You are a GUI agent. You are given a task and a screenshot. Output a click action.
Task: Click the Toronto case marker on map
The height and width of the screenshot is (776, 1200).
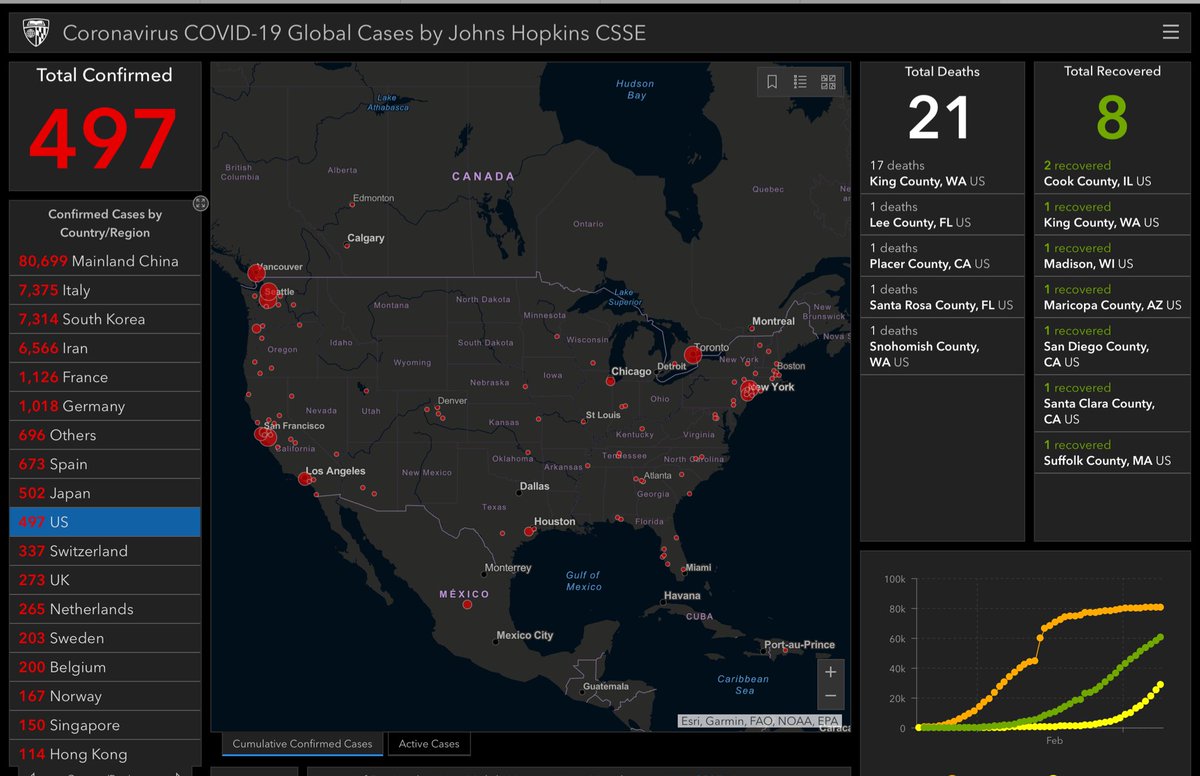692,355
